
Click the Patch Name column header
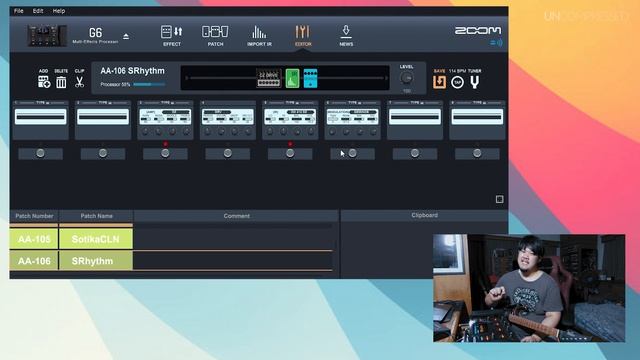point(96,216)
